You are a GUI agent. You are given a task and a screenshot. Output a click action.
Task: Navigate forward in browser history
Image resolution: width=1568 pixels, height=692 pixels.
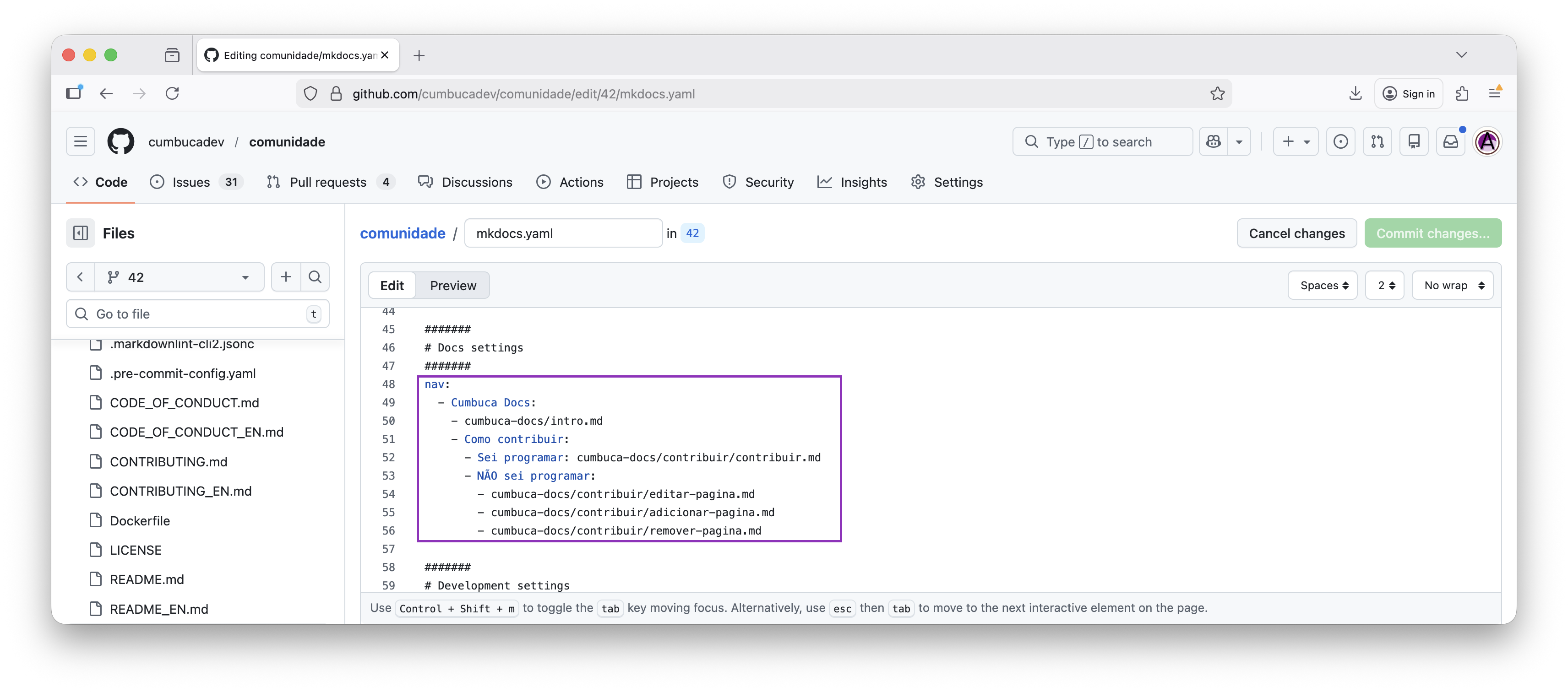point(139,94)
